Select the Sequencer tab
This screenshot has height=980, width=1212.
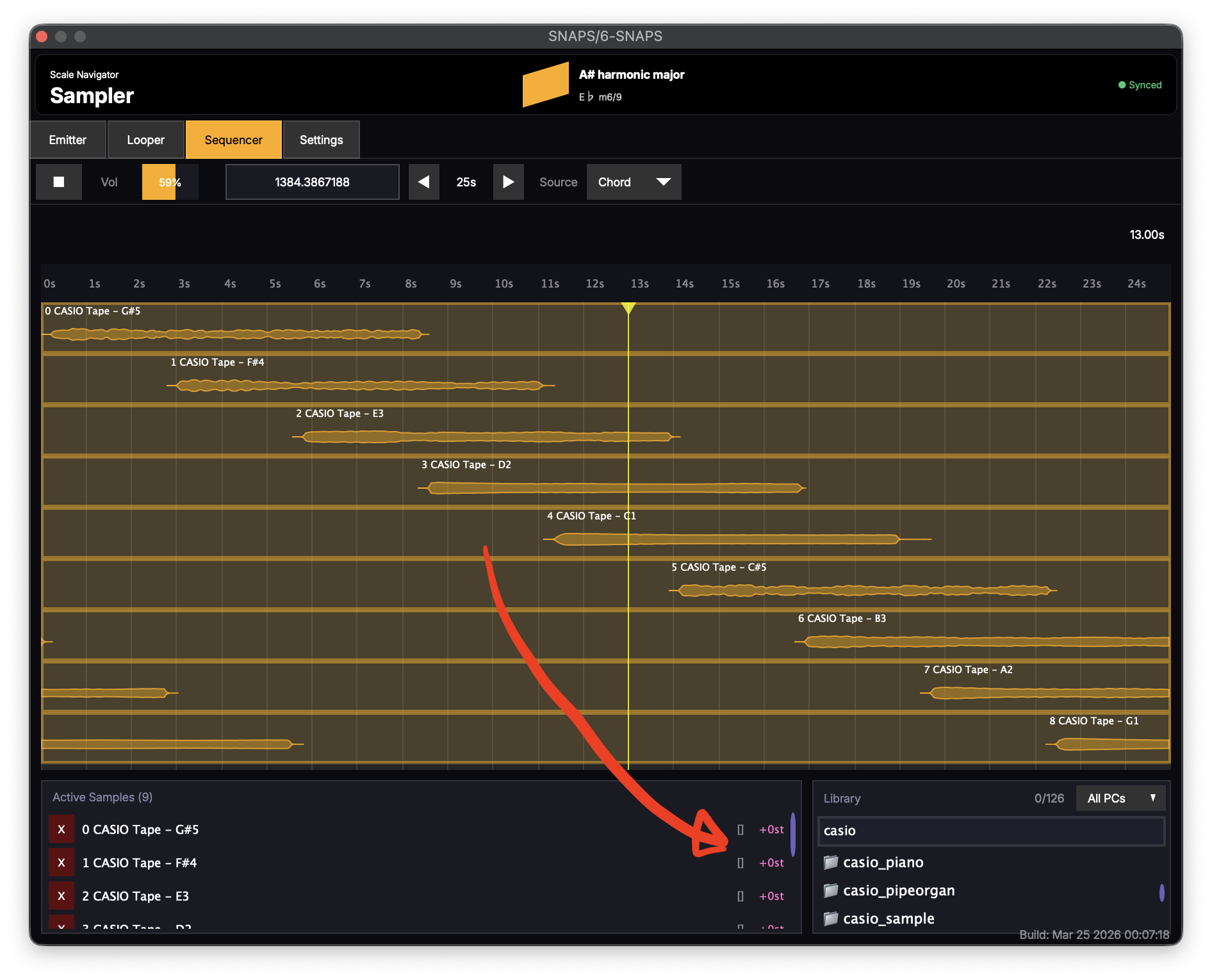[234, 140]
